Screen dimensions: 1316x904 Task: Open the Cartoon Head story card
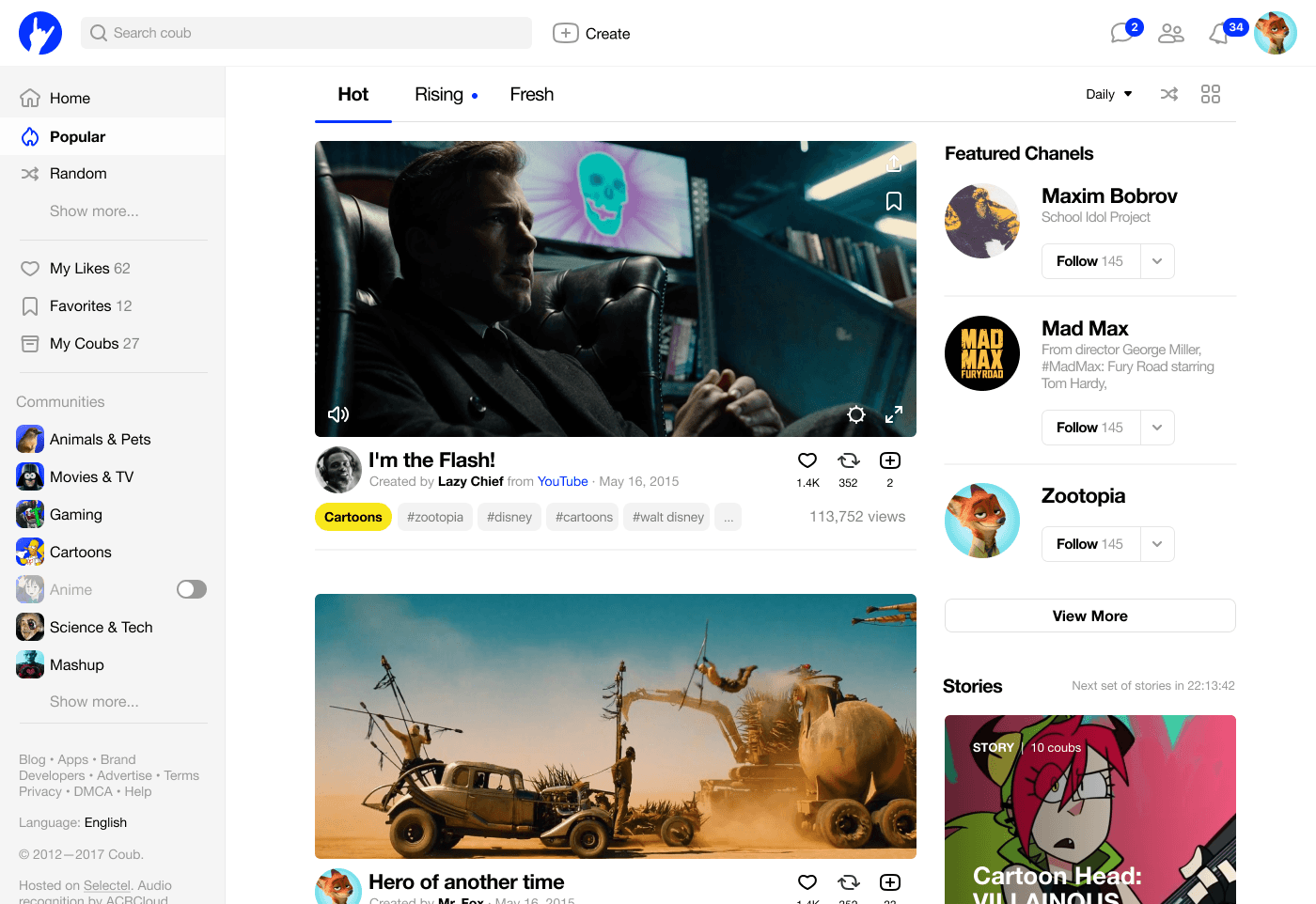click(1090, 809)
